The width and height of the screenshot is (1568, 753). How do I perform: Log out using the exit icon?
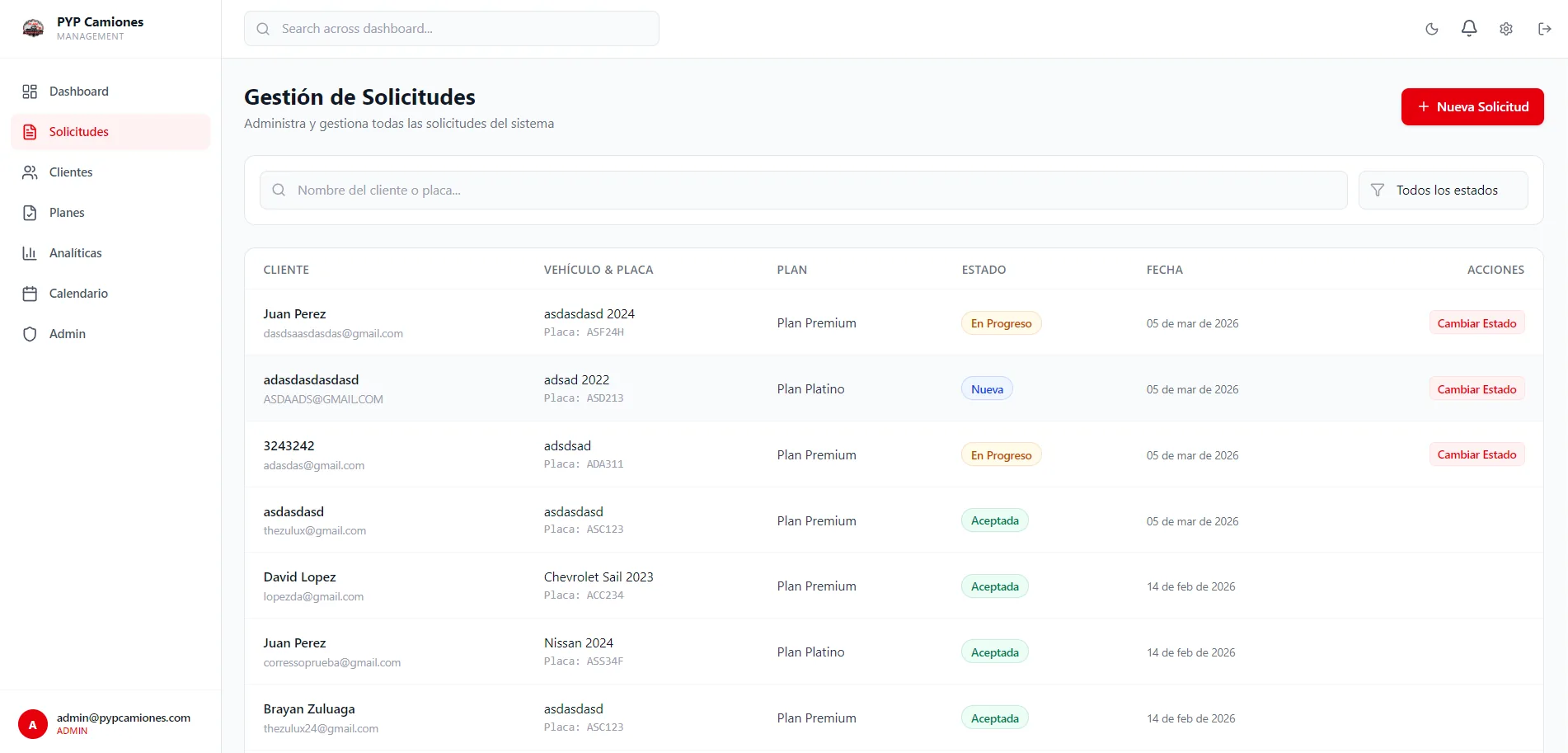(x=1544, y=28)
